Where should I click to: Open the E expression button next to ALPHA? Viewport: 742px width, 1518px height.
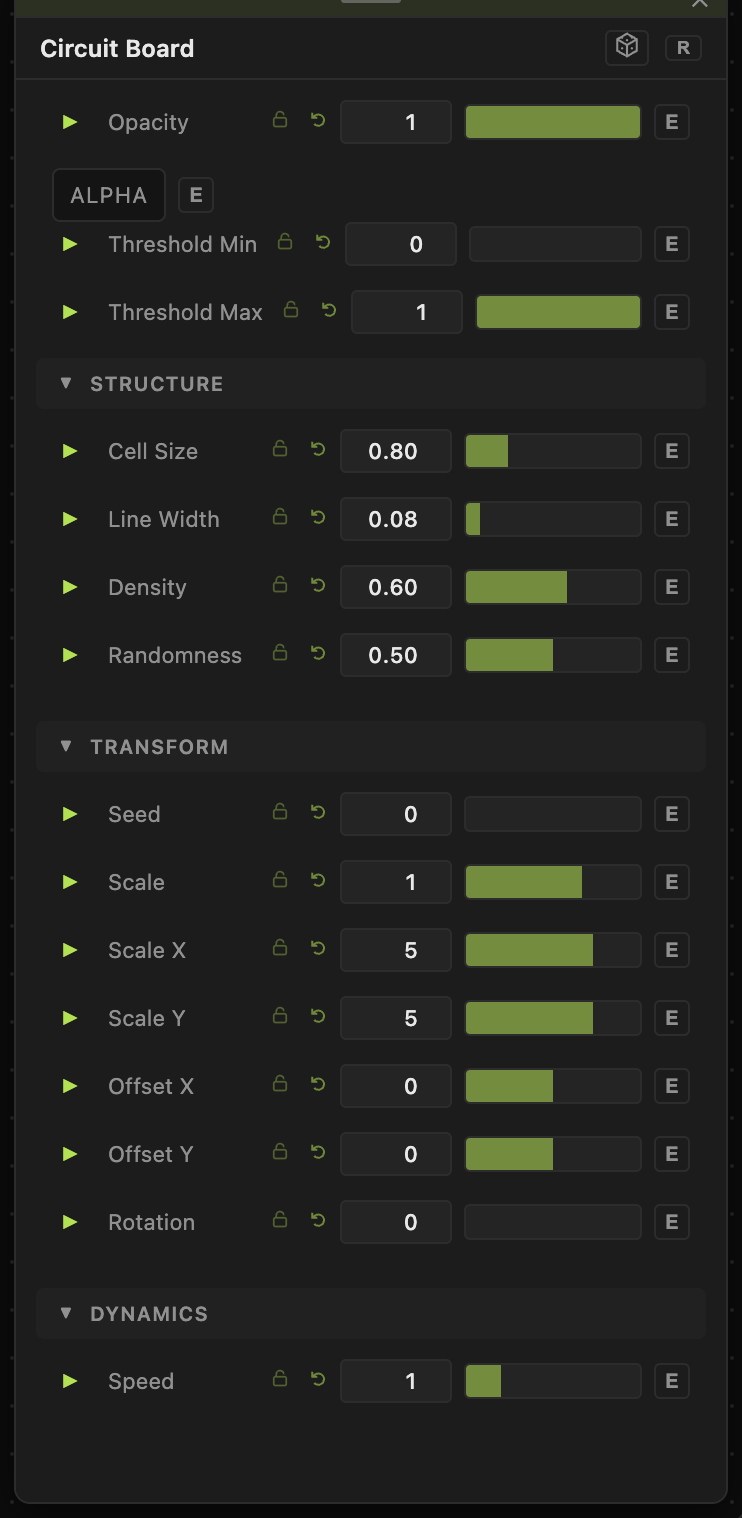196,195
